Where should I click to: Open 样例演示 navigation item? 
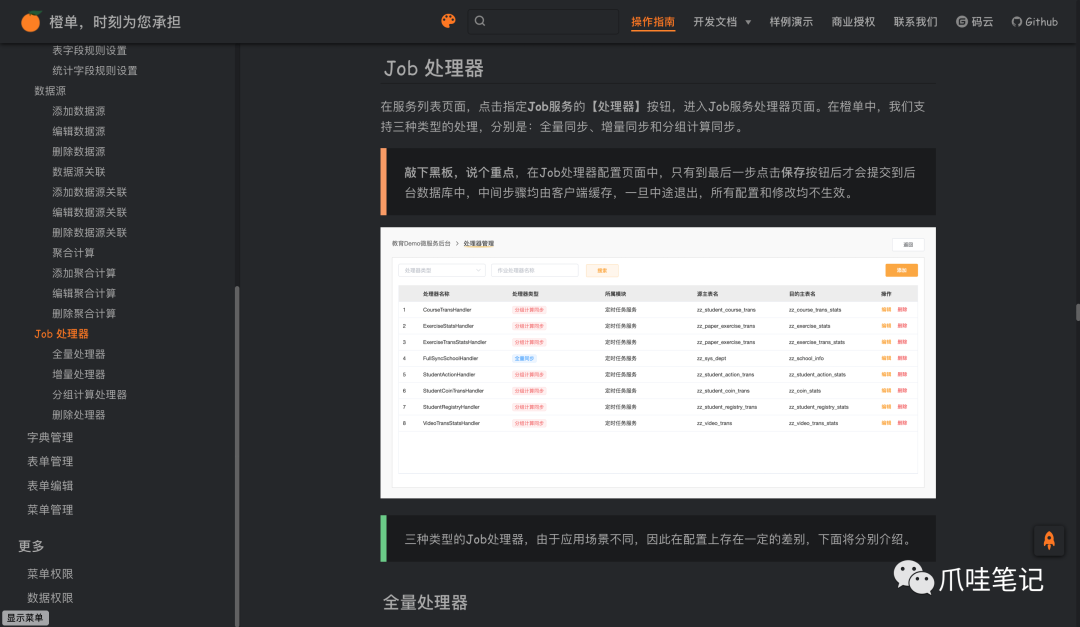(x=791, y=22)
